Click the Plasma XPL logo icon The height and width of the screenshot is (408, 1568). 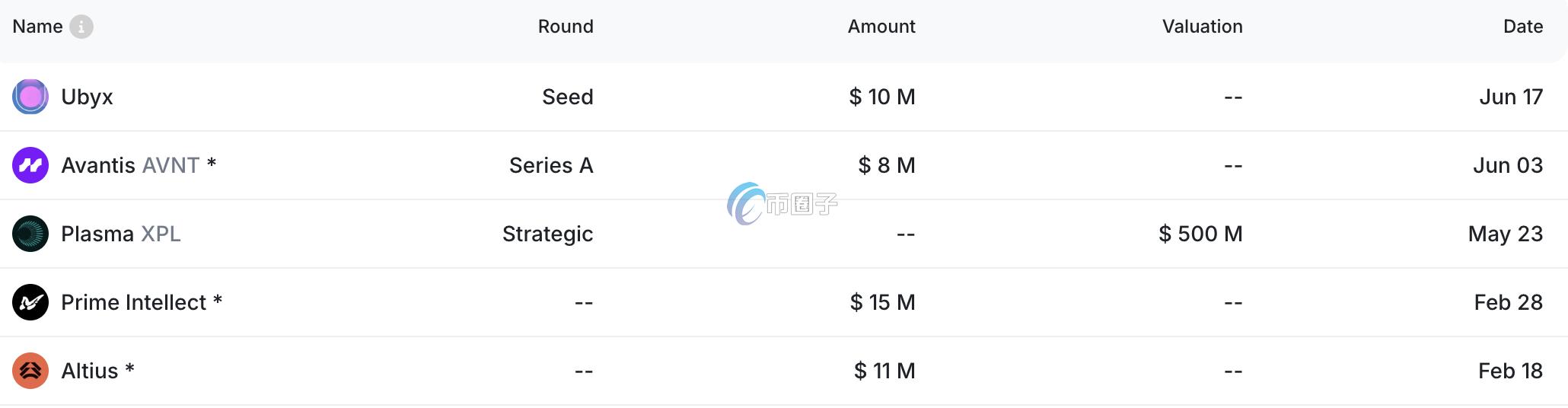[30, 234]
